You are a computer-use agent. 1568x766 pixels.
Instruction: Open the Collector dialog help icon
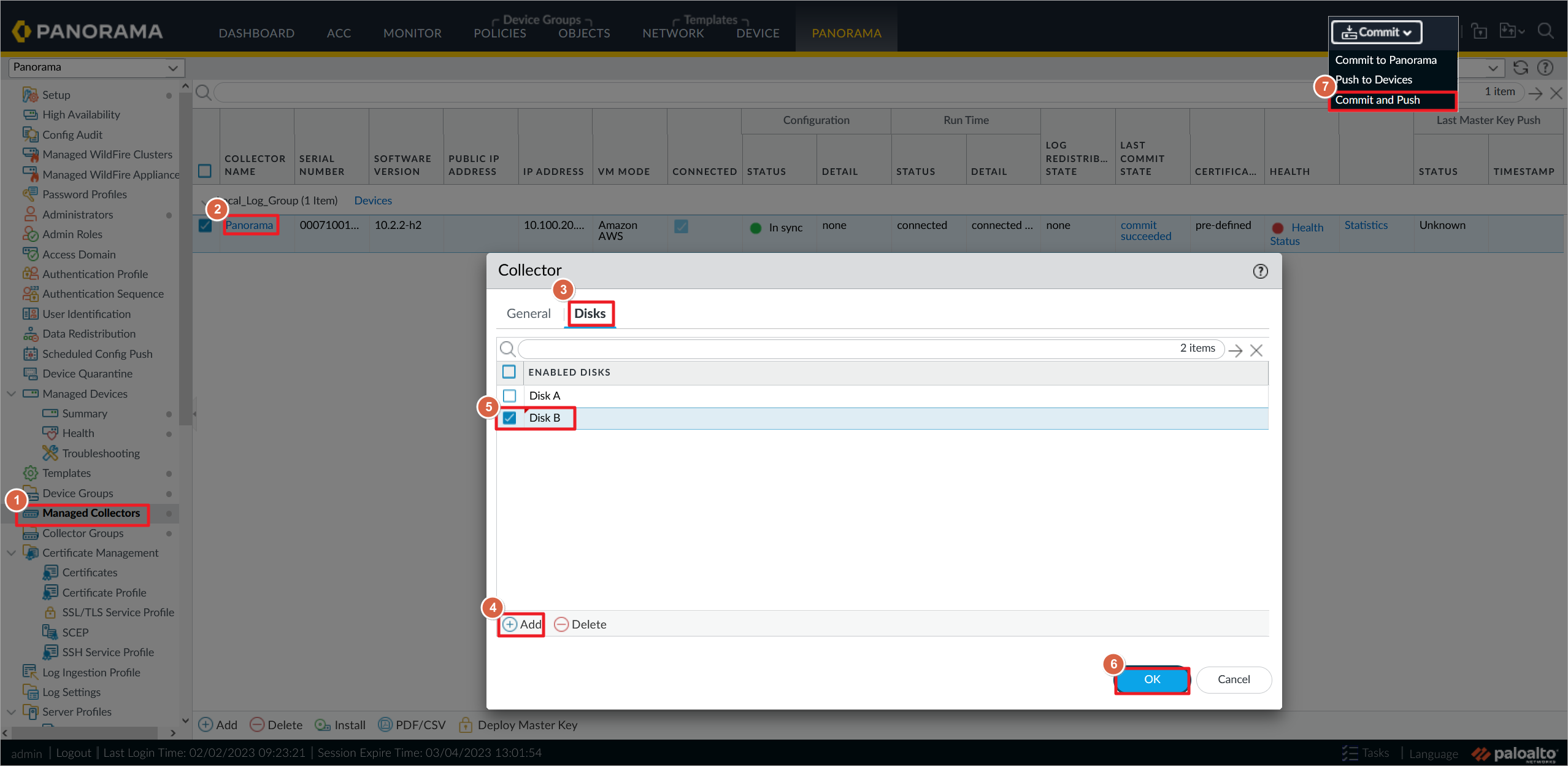(1260, 271)
